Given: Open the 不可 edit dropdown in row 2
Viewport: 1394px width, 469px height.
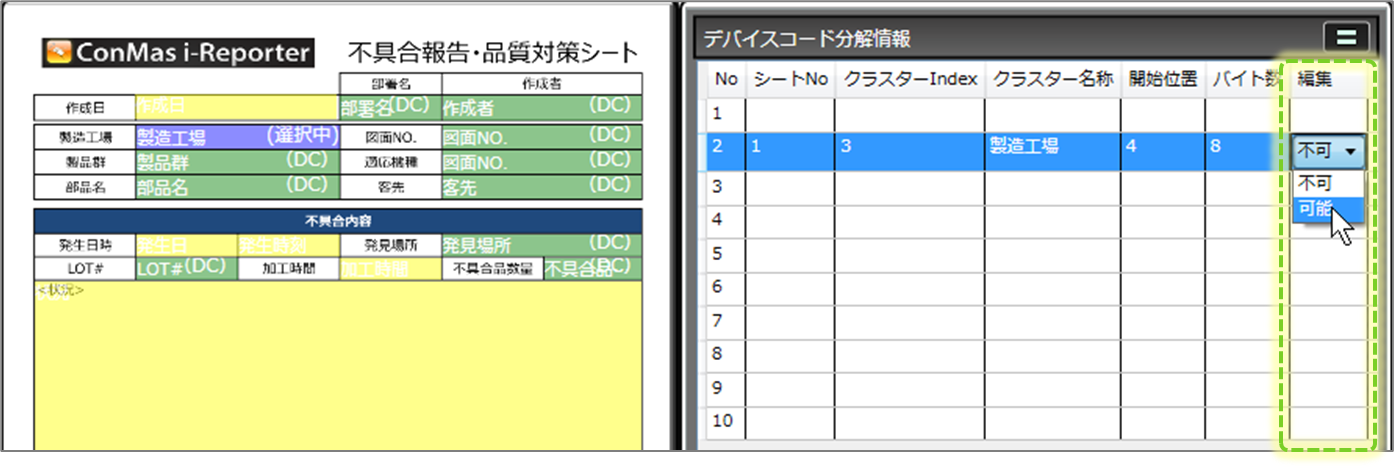Looking at the screenshot, I should click(1328, 151).
